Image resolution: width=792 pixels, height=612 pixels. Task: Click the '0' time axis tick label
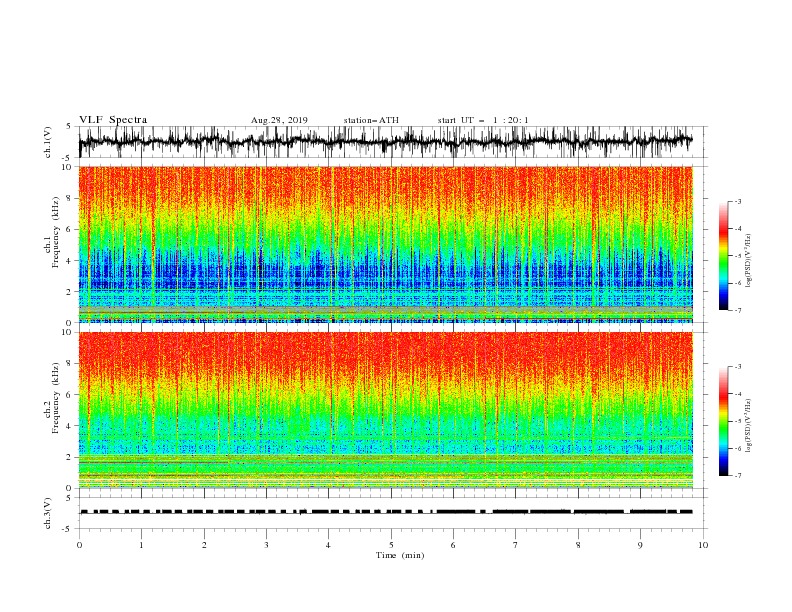click(79, 545)
